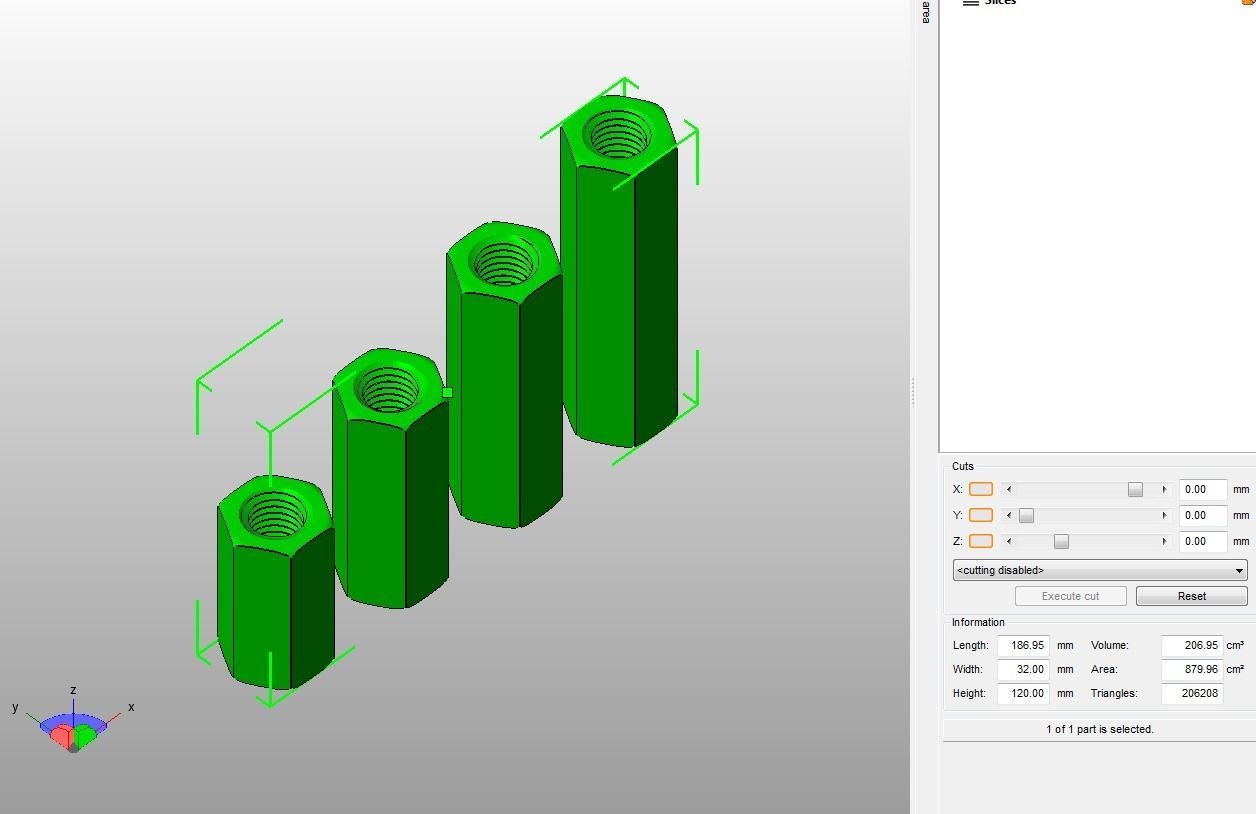
Task: Open the cutting disabled dropdown
Action: tap(1100, 570)
